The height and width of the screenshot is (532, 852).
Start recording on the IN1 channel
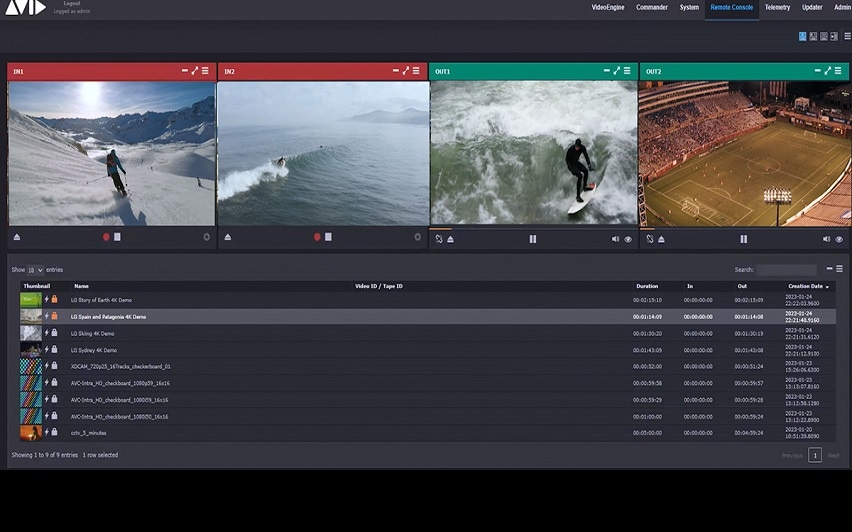[106, 237]
